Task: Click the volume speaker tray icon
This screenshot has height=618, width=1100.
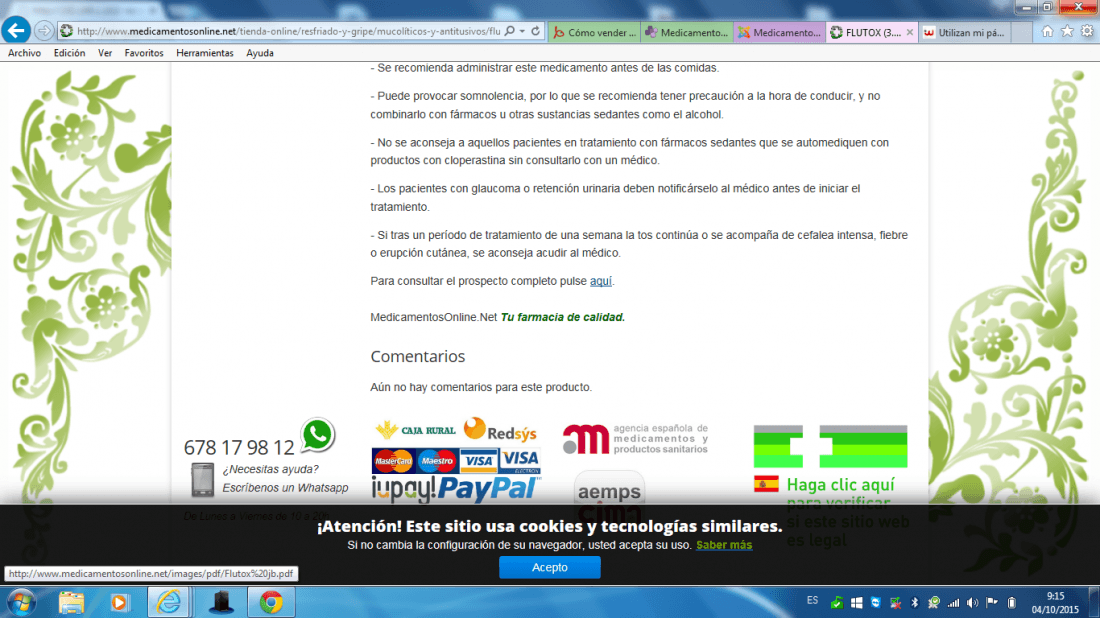Action: (972, 603)
